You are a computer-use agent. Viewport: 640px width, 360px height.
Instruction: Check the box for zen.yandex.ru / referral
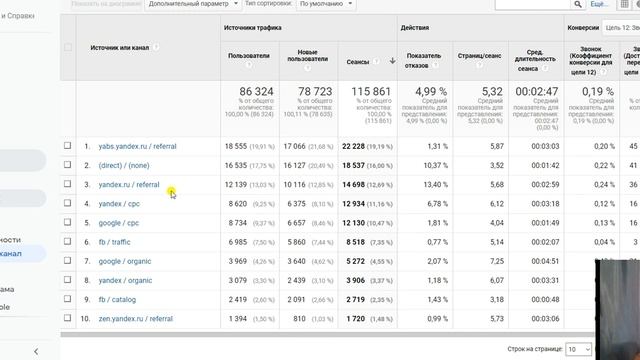click(x=67, y=318)
